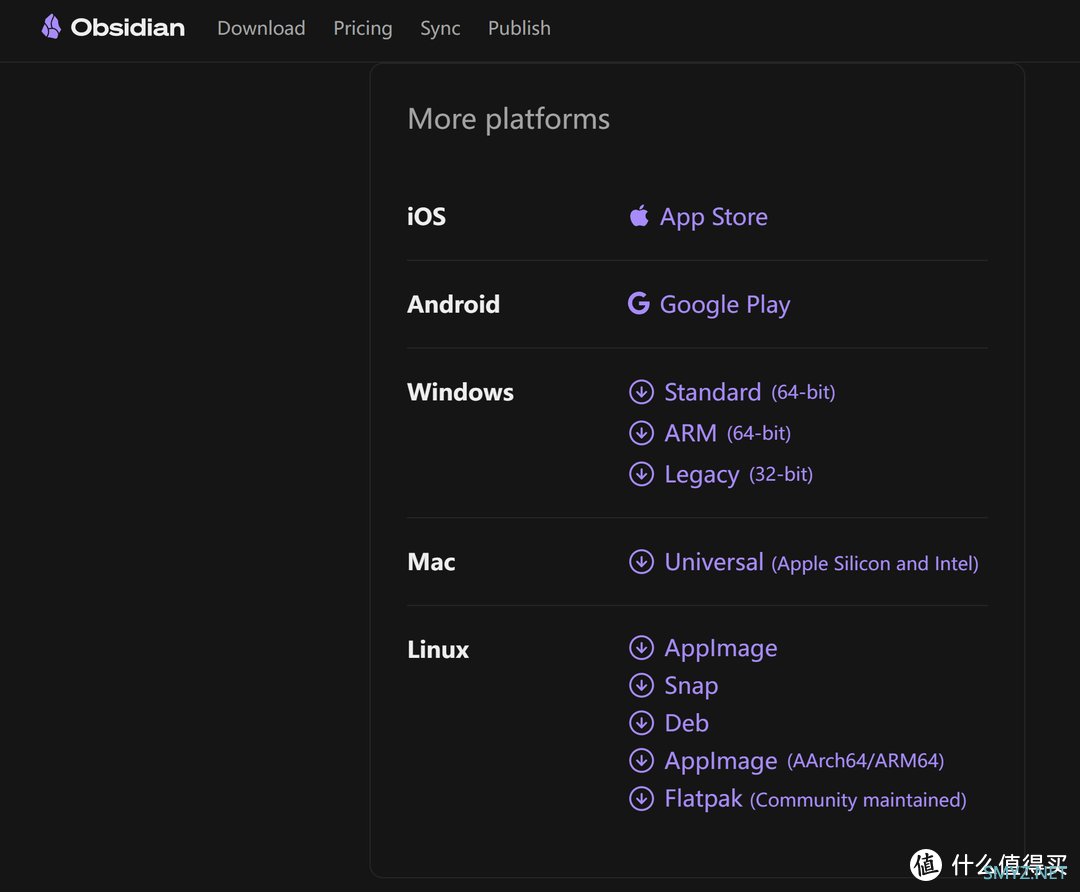Download the Linux Snap package

pyautogui.click(x=691, y=686)
